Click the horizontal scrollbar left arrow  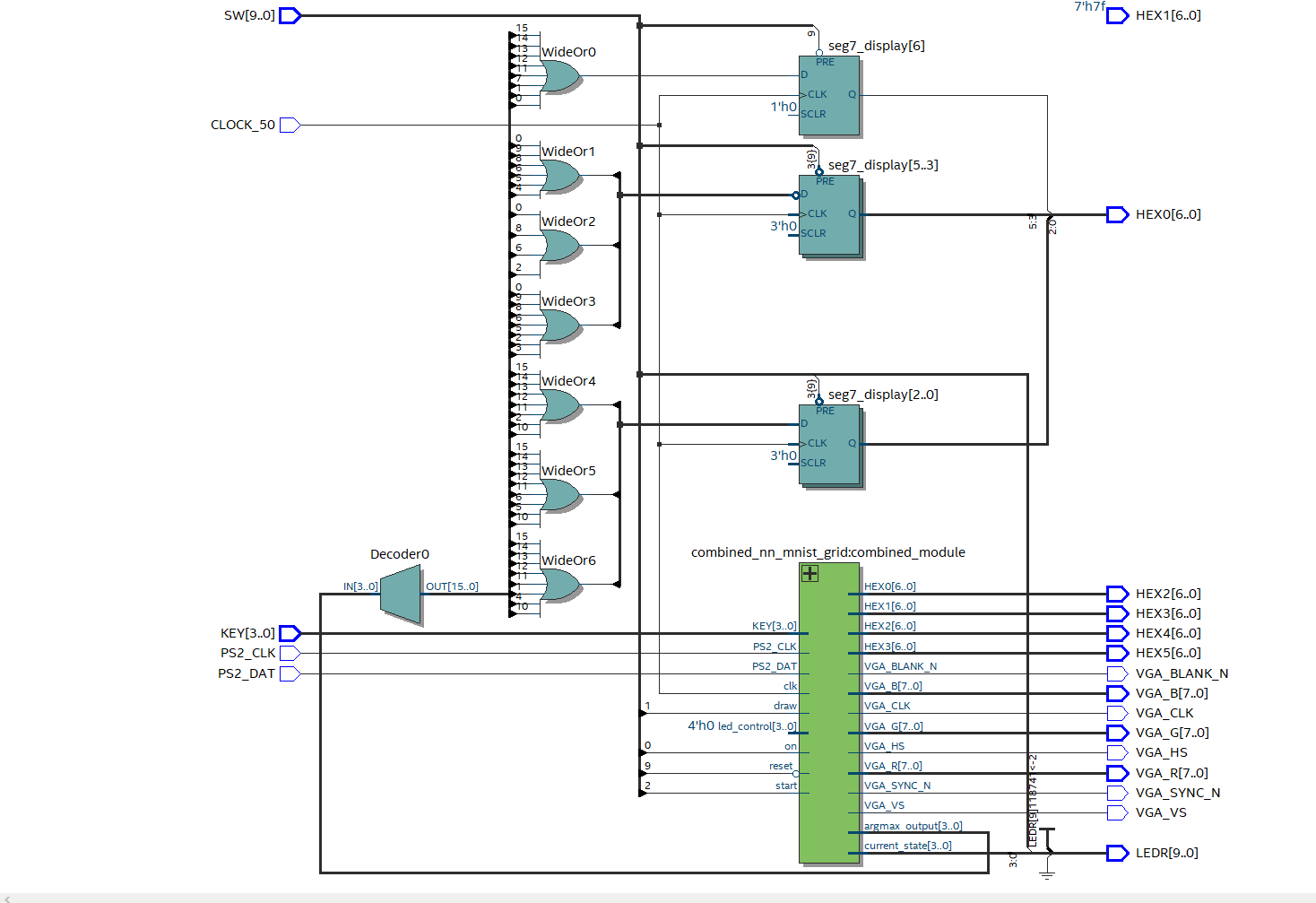point(7,898)
